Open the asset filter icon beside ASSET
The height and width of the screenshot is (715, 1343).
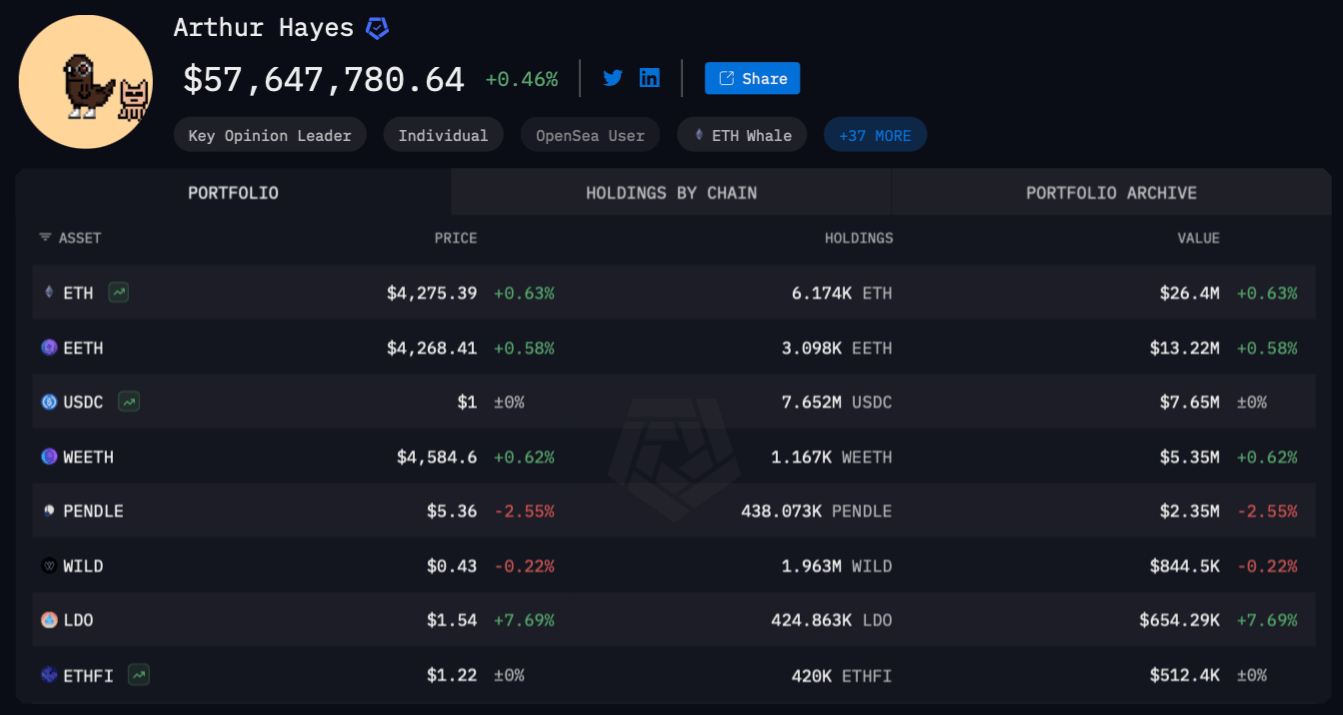click(x=45, y=238)
